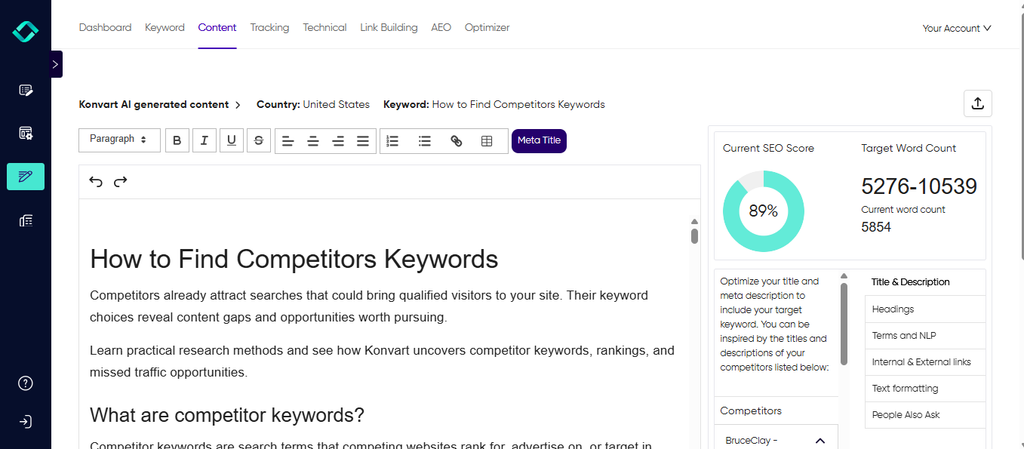Select Internal & External links section
The height and width of the screenshot is (449, 1024).
(x=925, y=362)
